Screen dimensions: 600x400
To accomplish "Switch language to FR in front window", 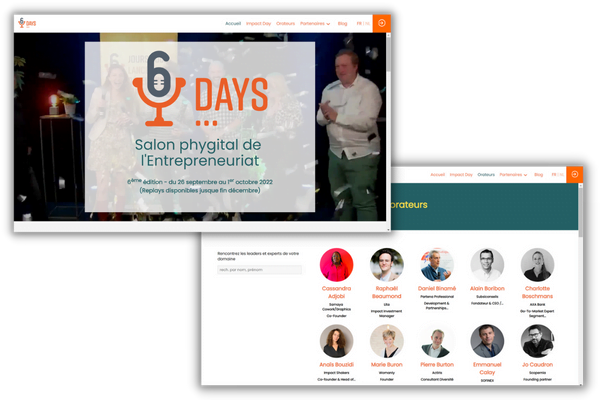I will click(359, 23).
